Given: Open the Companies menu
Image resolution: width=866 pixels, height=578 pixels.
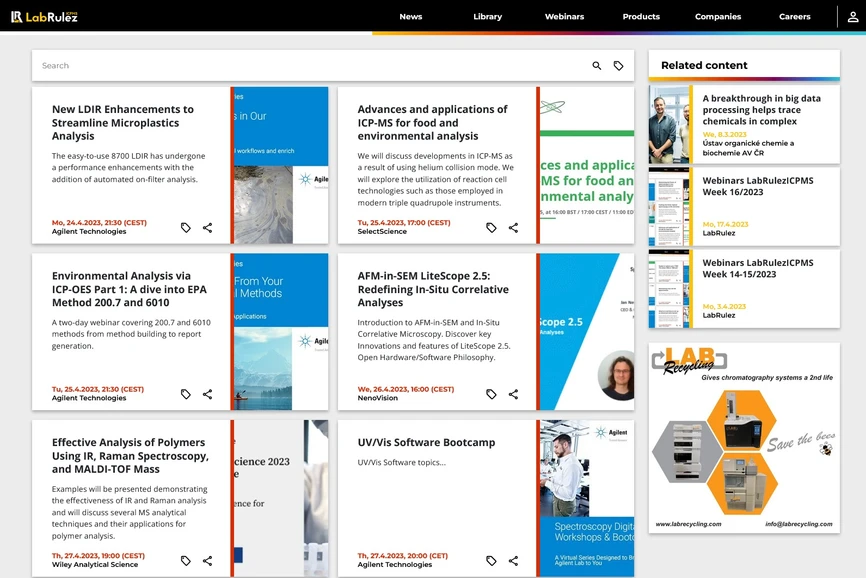Looking at the screenshot, I should pos(717,17).
